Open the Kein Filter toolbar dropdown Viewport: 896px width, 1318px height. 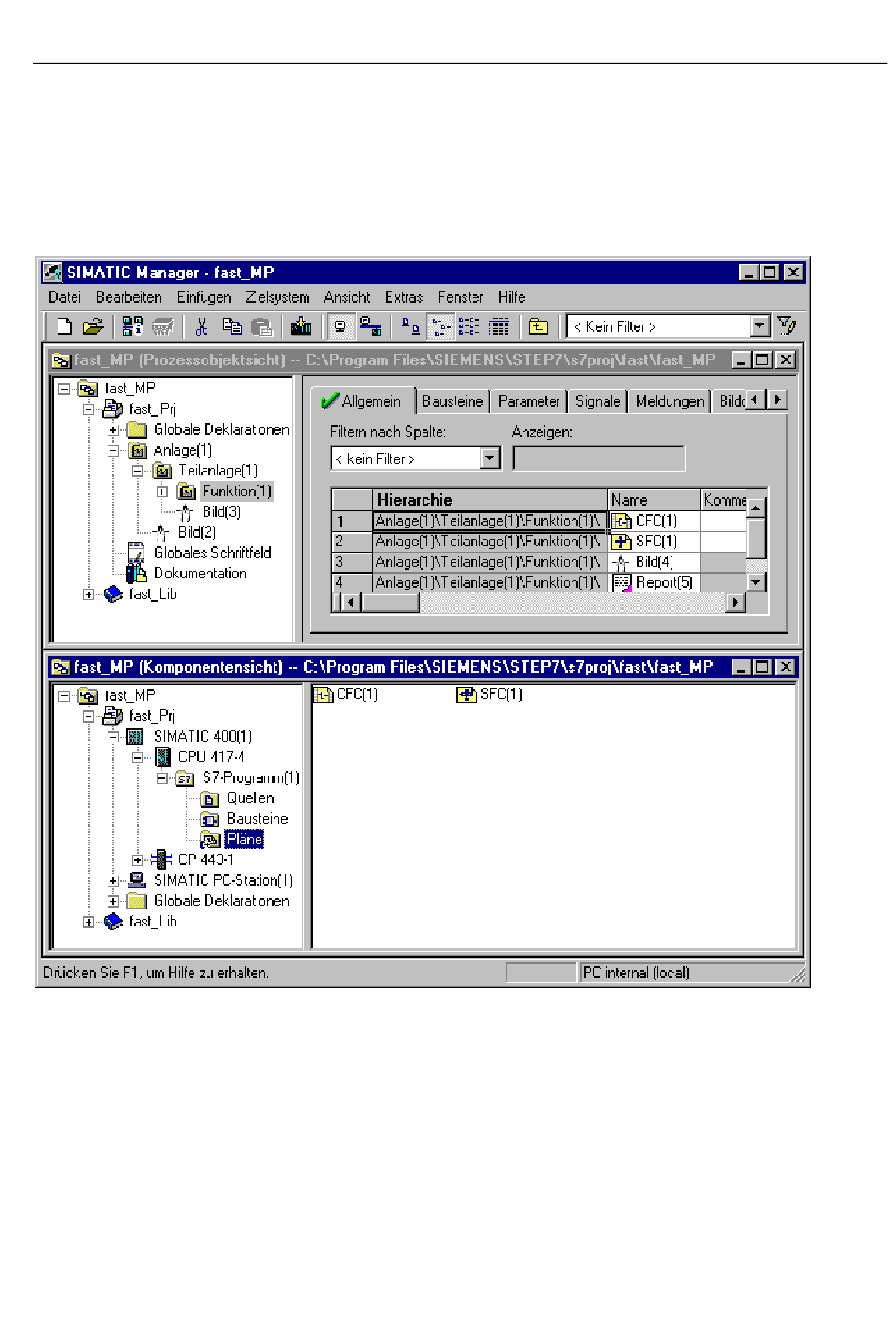[760, 326]
